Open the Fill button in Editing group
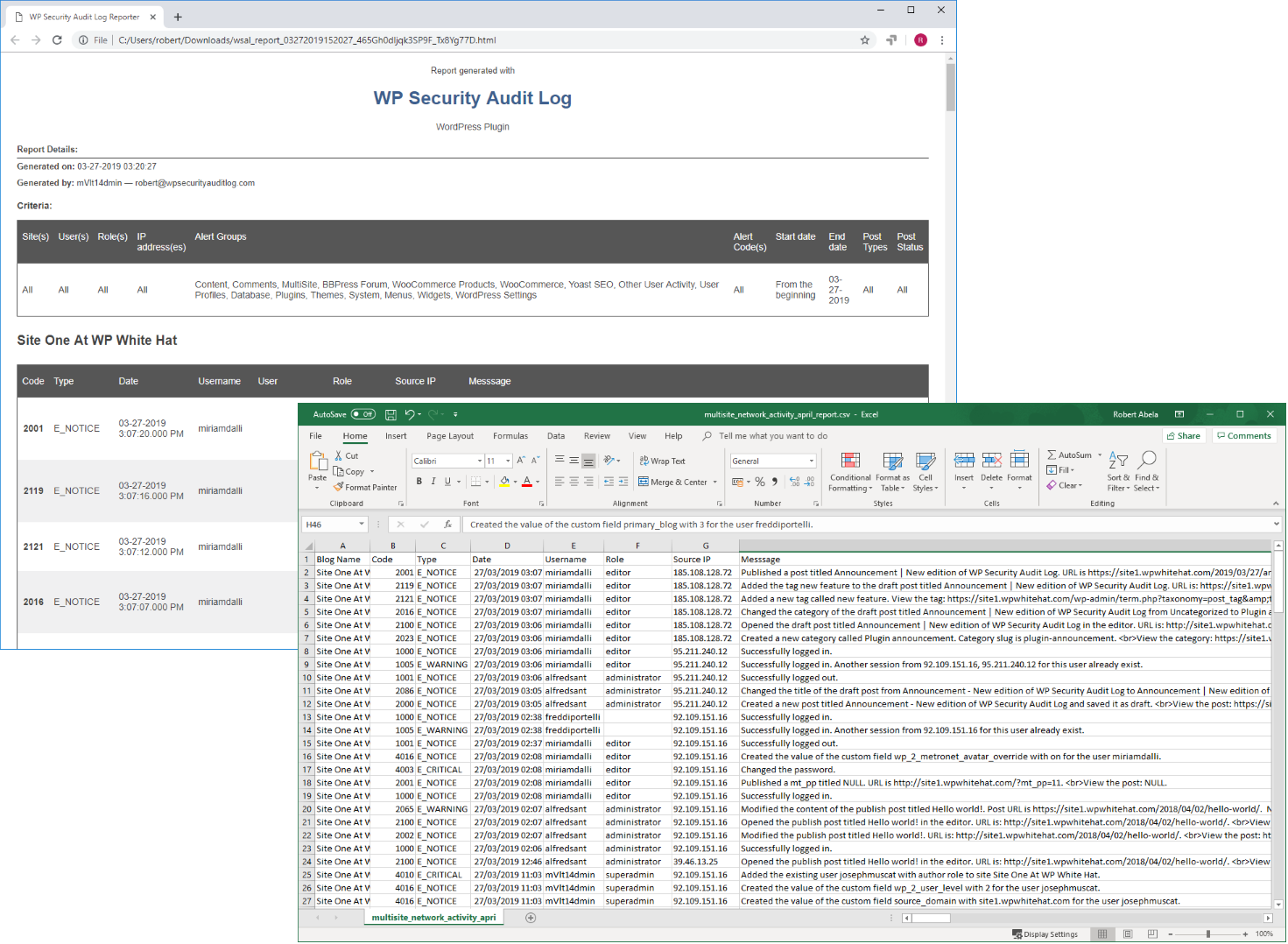The width and height of the screenshot is (1288, 944). tap(1060, 470)
